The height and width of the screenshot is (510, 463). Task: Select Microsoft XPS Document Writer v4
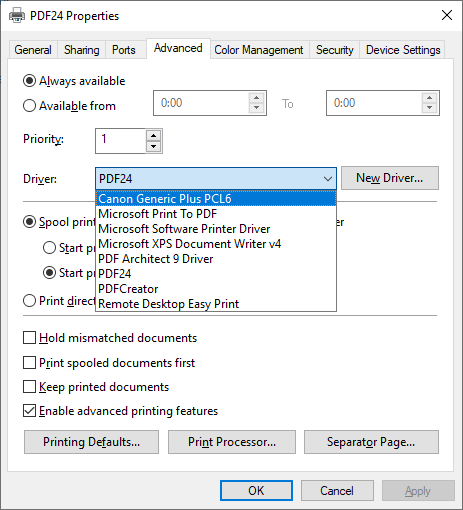216,244
